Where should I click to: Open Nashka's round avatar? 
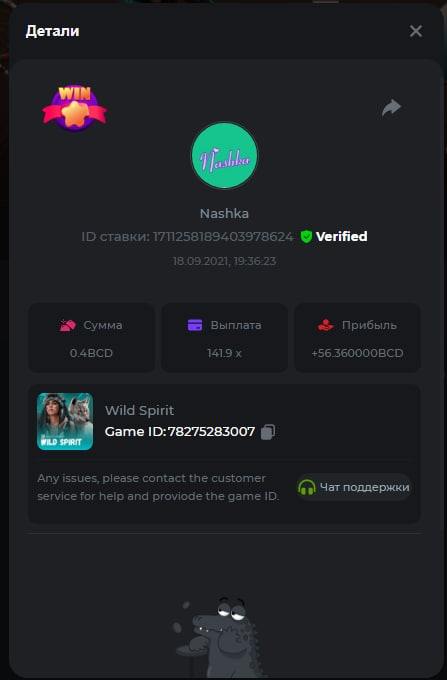tap(224, 155)
